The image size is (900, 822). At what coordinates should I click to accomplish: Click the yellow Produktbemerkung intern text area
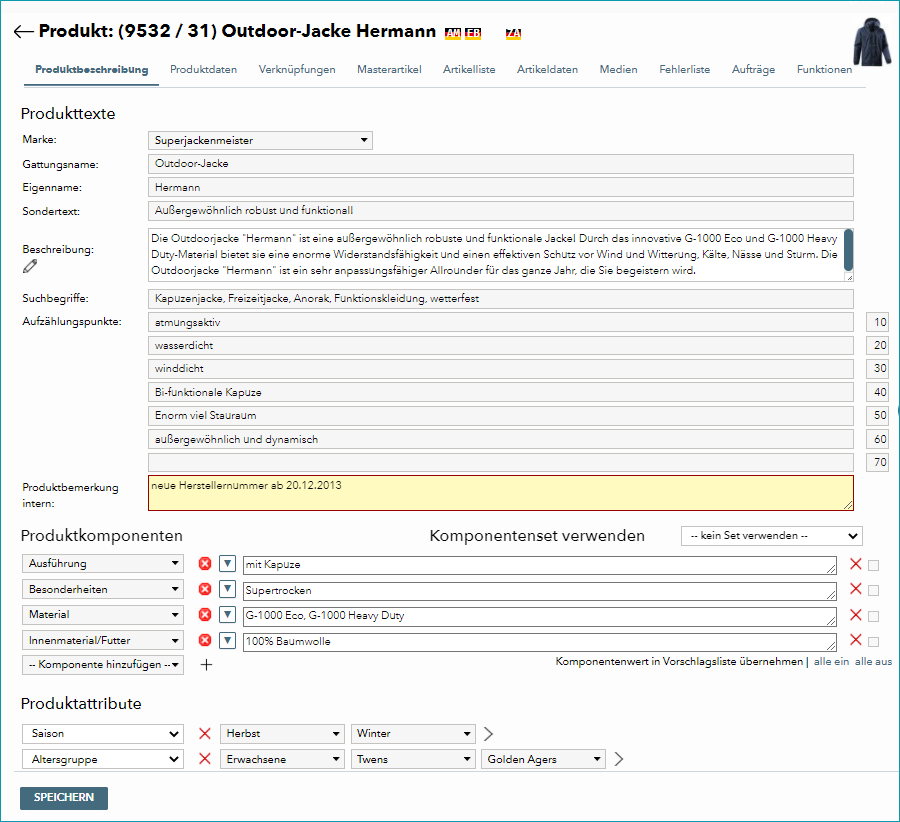point(501,493)
